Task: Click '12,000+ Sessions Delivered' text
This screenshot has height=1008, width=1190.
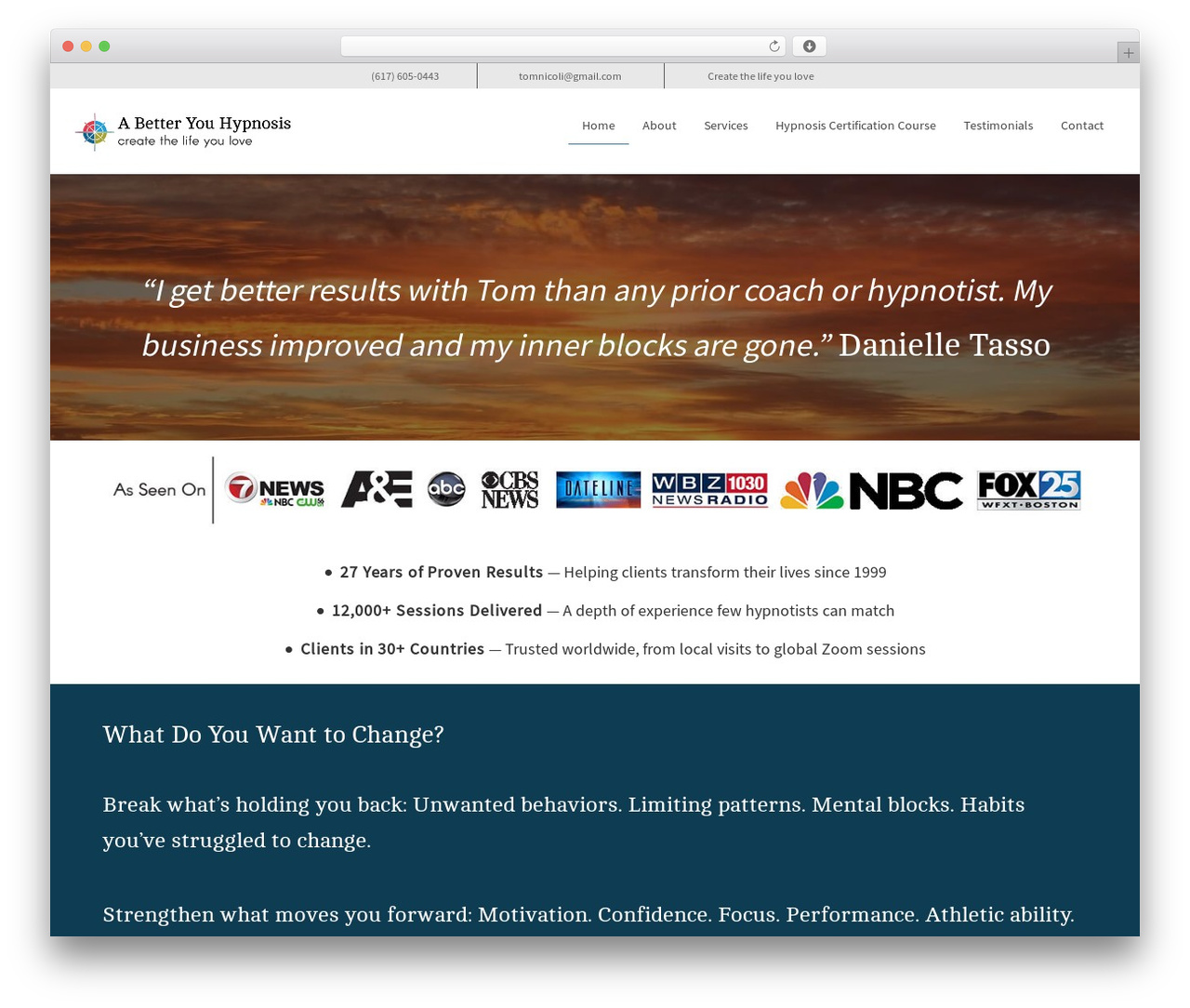Action: 437,610
